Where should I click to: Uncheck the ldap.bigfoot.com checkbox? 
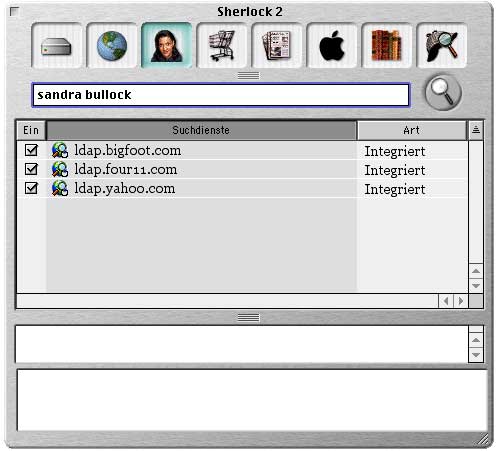[x=31, y=150]
